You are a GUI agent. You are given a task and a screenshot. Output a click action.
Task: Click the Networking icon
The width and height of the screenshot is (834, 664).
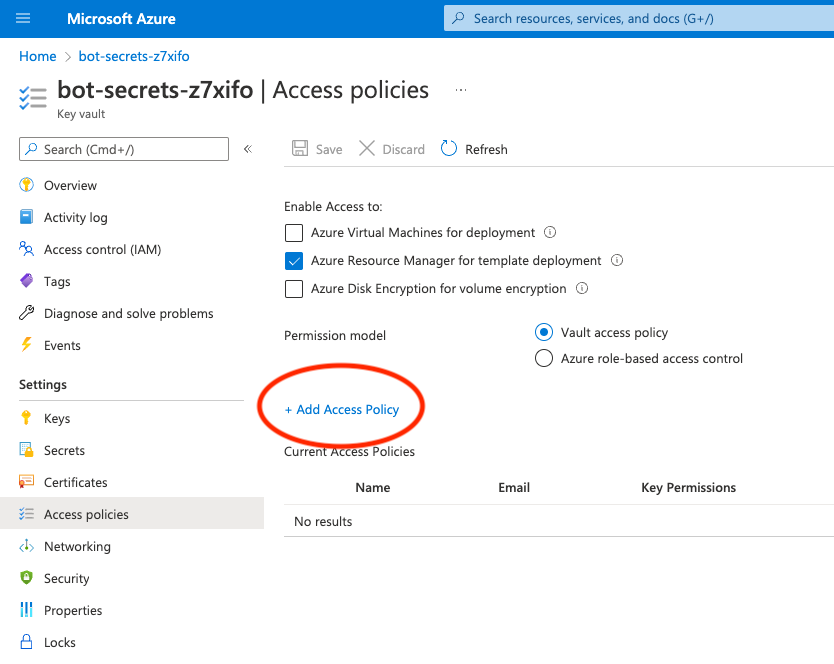tap(26, 546)
